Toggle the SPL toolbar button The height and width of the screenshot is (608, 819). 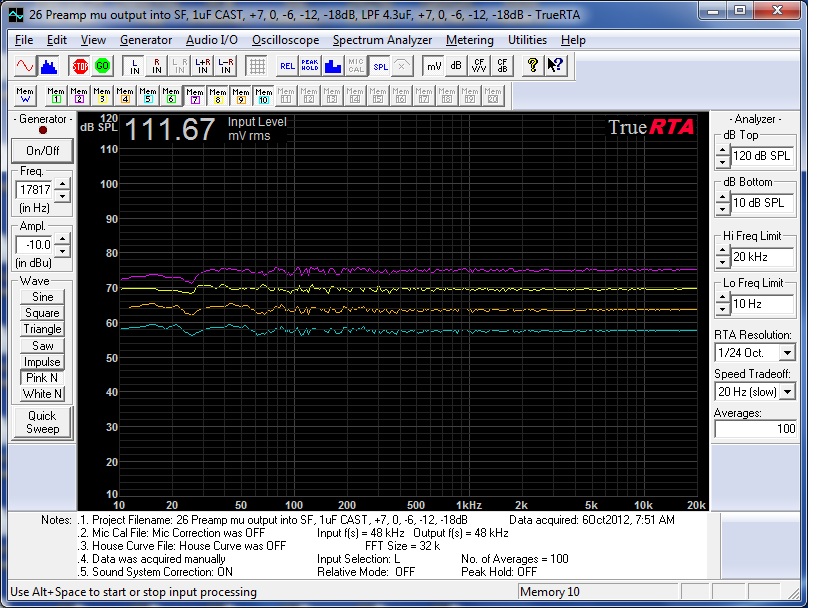(380, 66)
